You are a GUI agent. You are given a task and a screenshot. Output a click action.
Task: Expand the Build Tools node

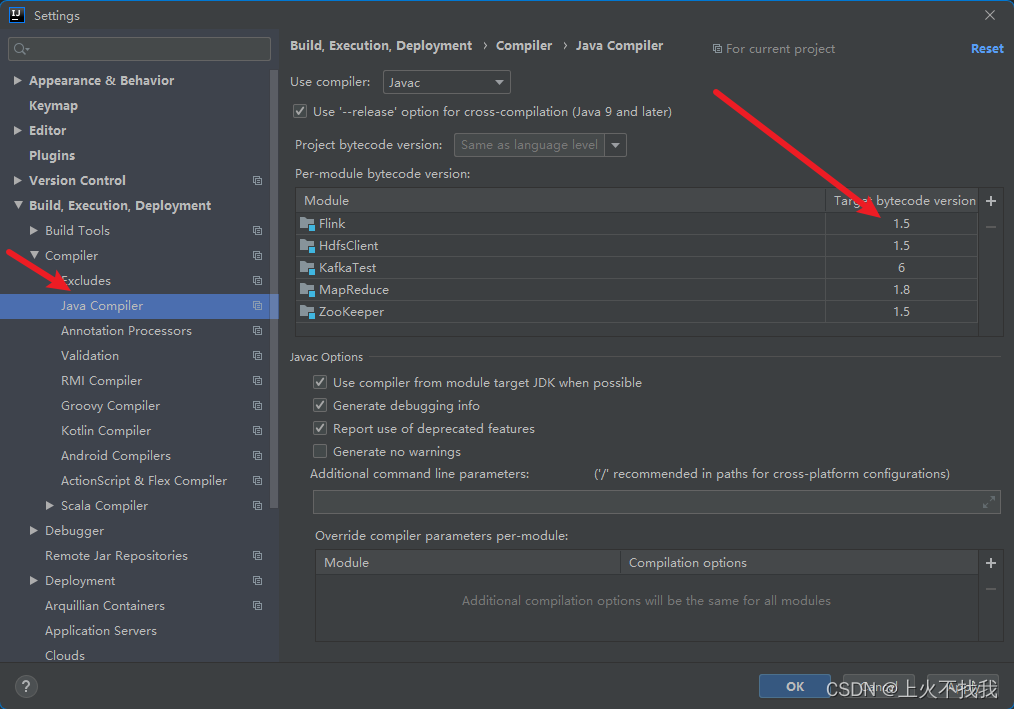point(34,230)
